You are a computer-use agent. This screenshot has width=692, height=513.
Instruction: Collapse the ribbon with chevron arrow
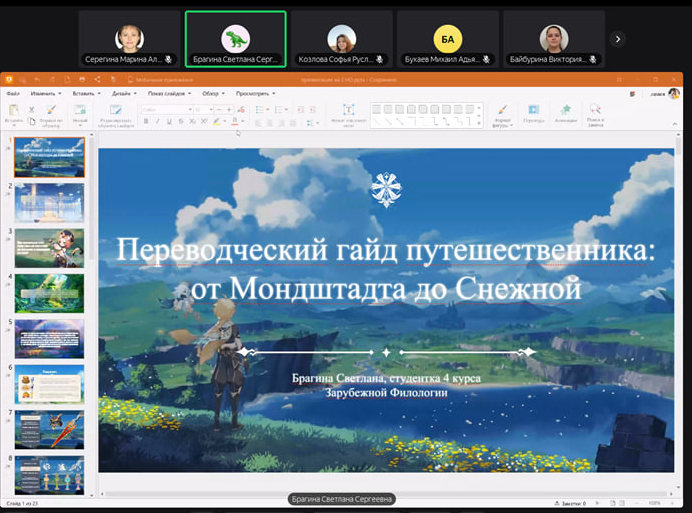point(674,124)
